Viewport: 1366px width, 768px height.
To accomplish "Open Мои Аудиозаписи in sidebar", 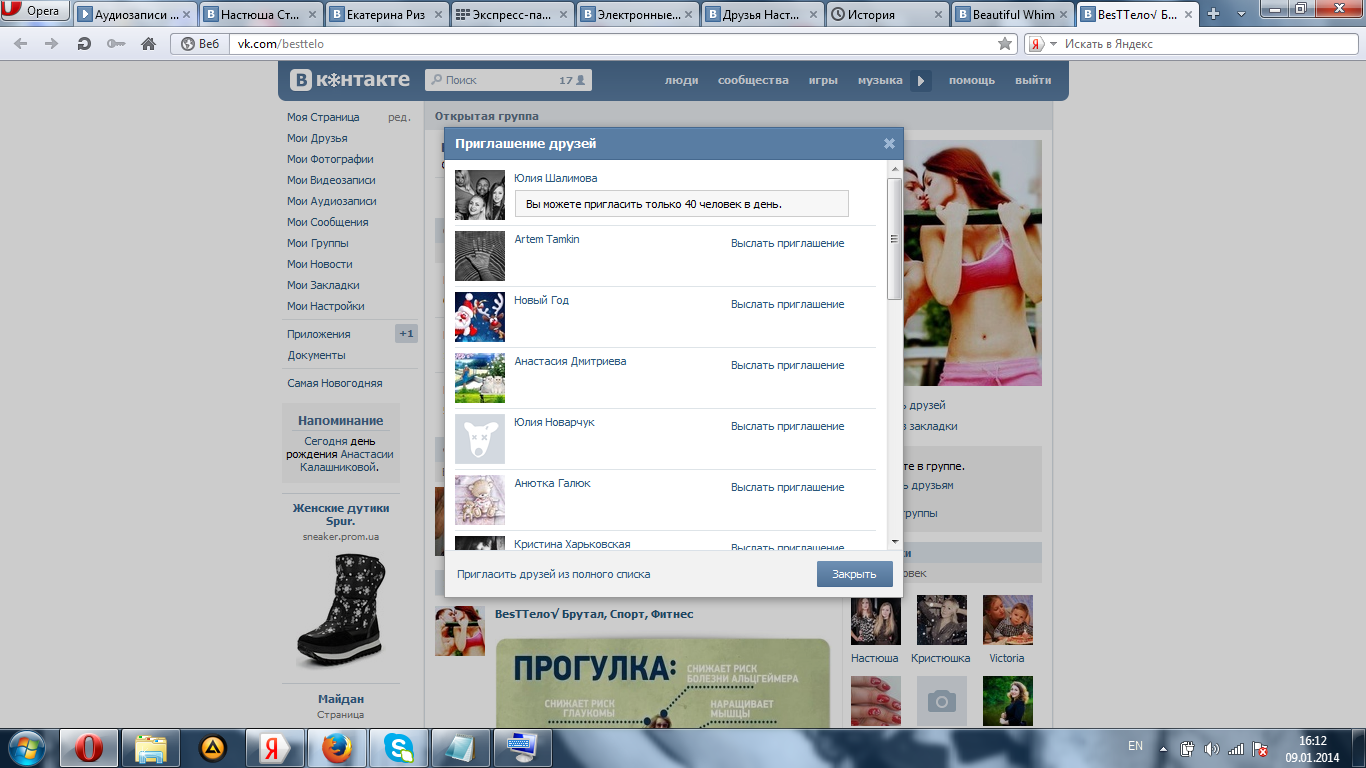I will coord(331,201).
